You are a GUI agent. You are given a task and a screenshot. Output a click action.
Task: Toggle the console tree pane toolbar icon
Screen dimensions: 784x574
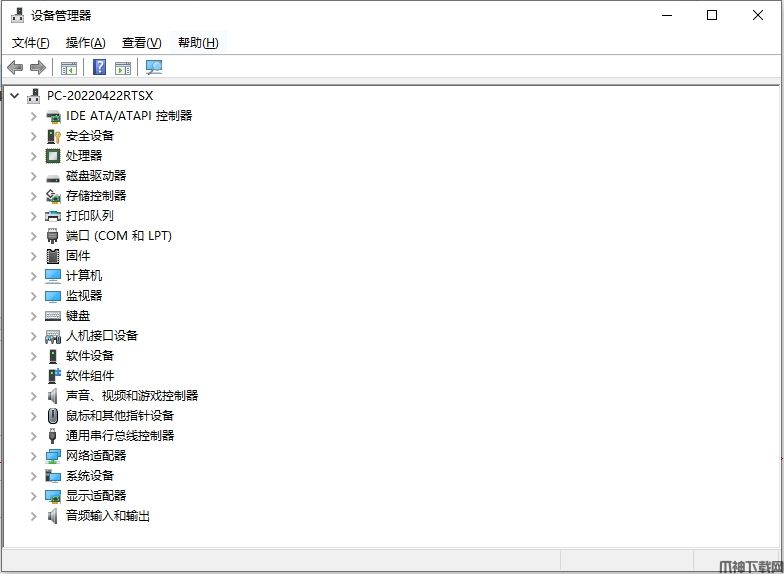68,68
